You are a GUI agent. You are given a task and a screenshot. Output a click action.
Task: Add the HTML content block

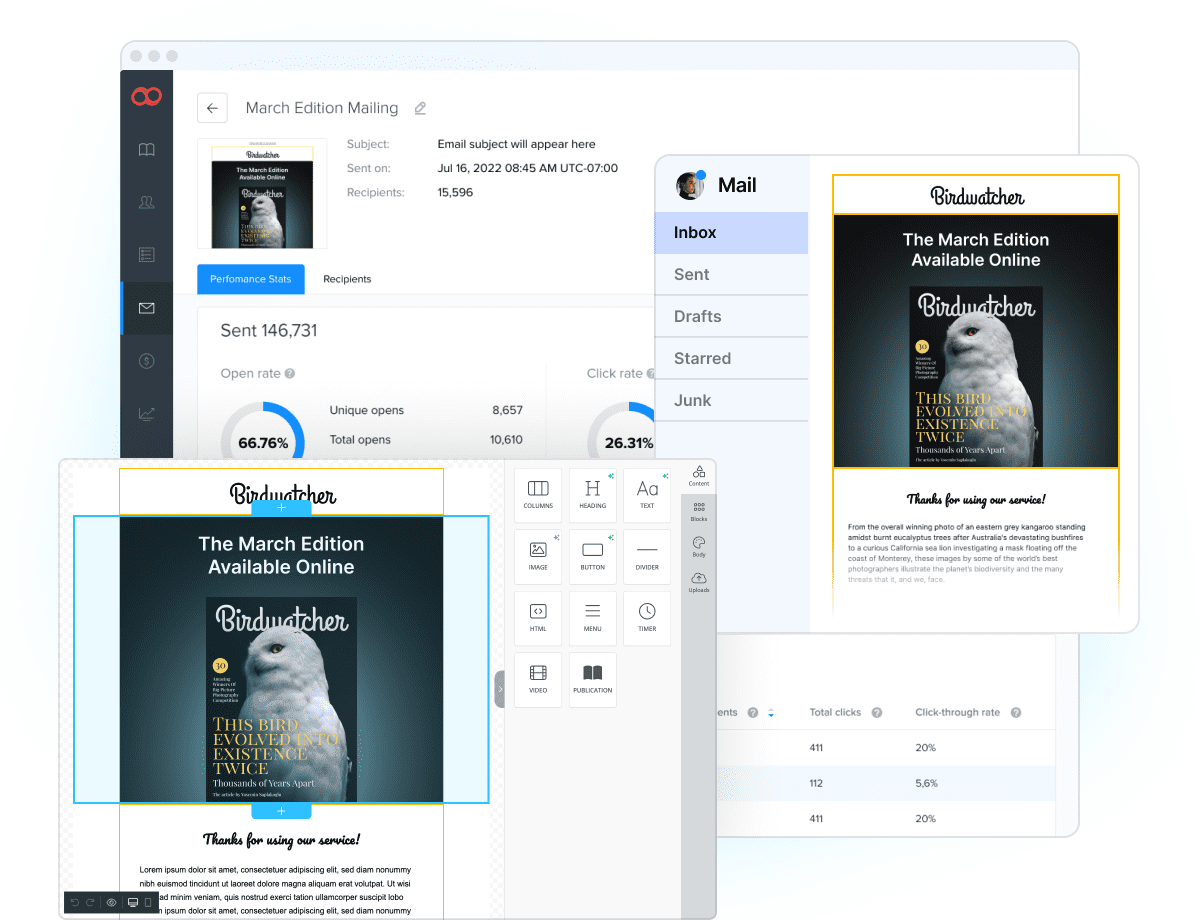(x=538, y=617)
